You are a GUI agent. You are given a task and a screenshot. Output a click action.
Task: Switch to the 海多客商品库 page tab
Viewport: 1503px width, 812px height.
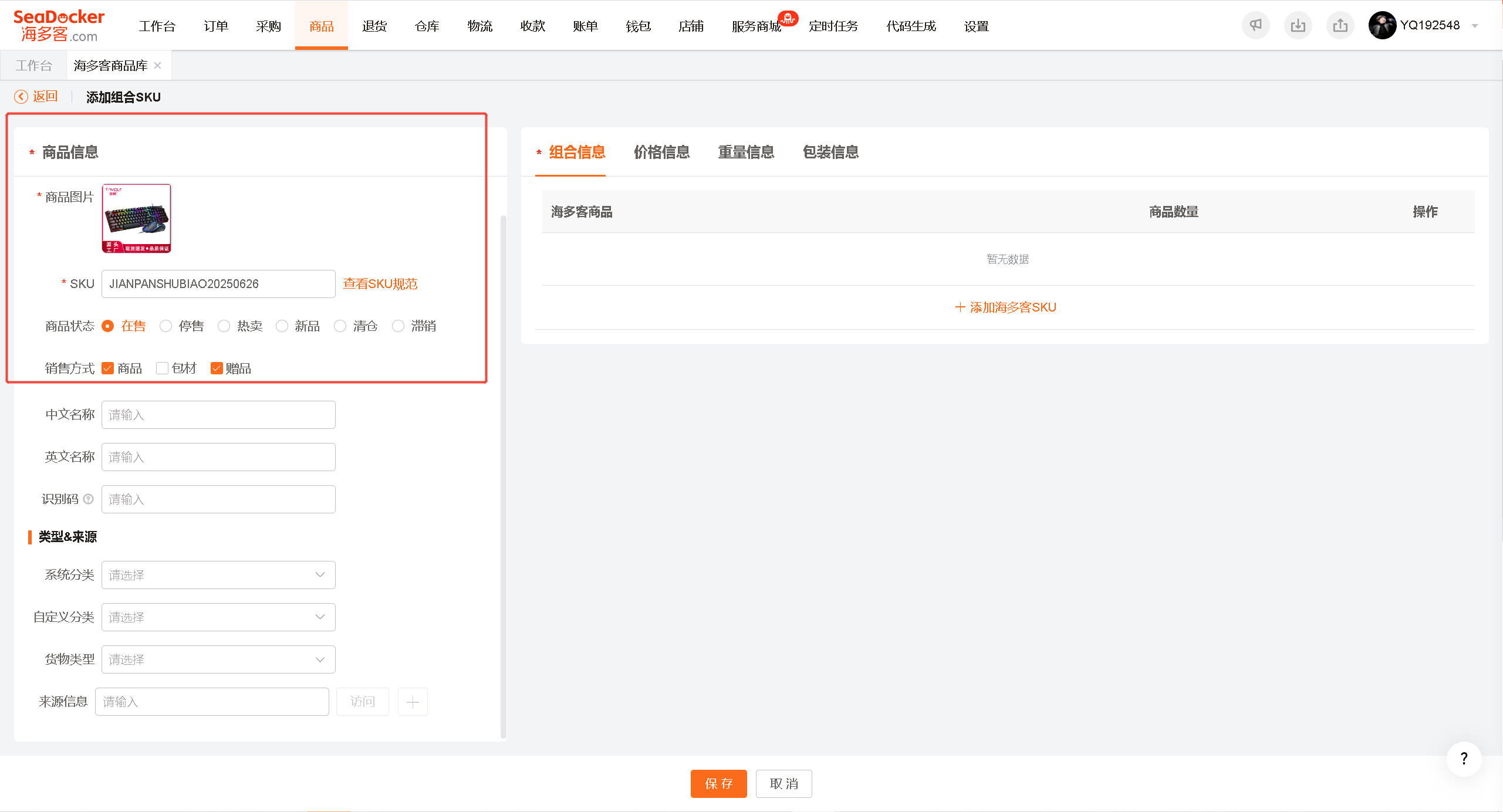[x=111, y=65]
